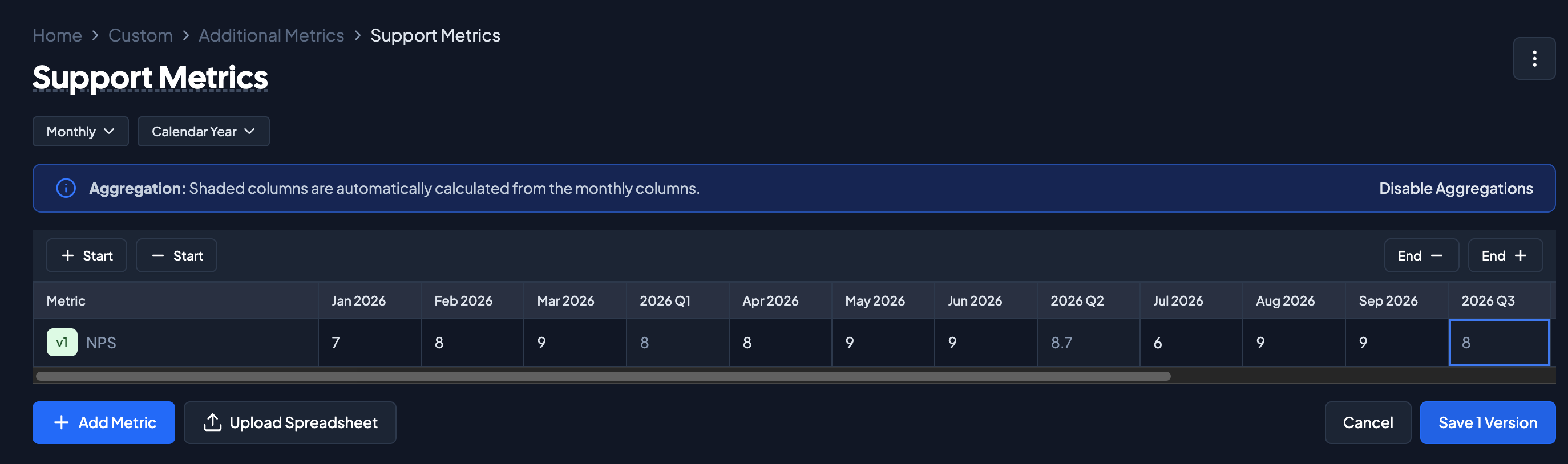
Task: Add a period at the start
Action: (x=86, y=255)
